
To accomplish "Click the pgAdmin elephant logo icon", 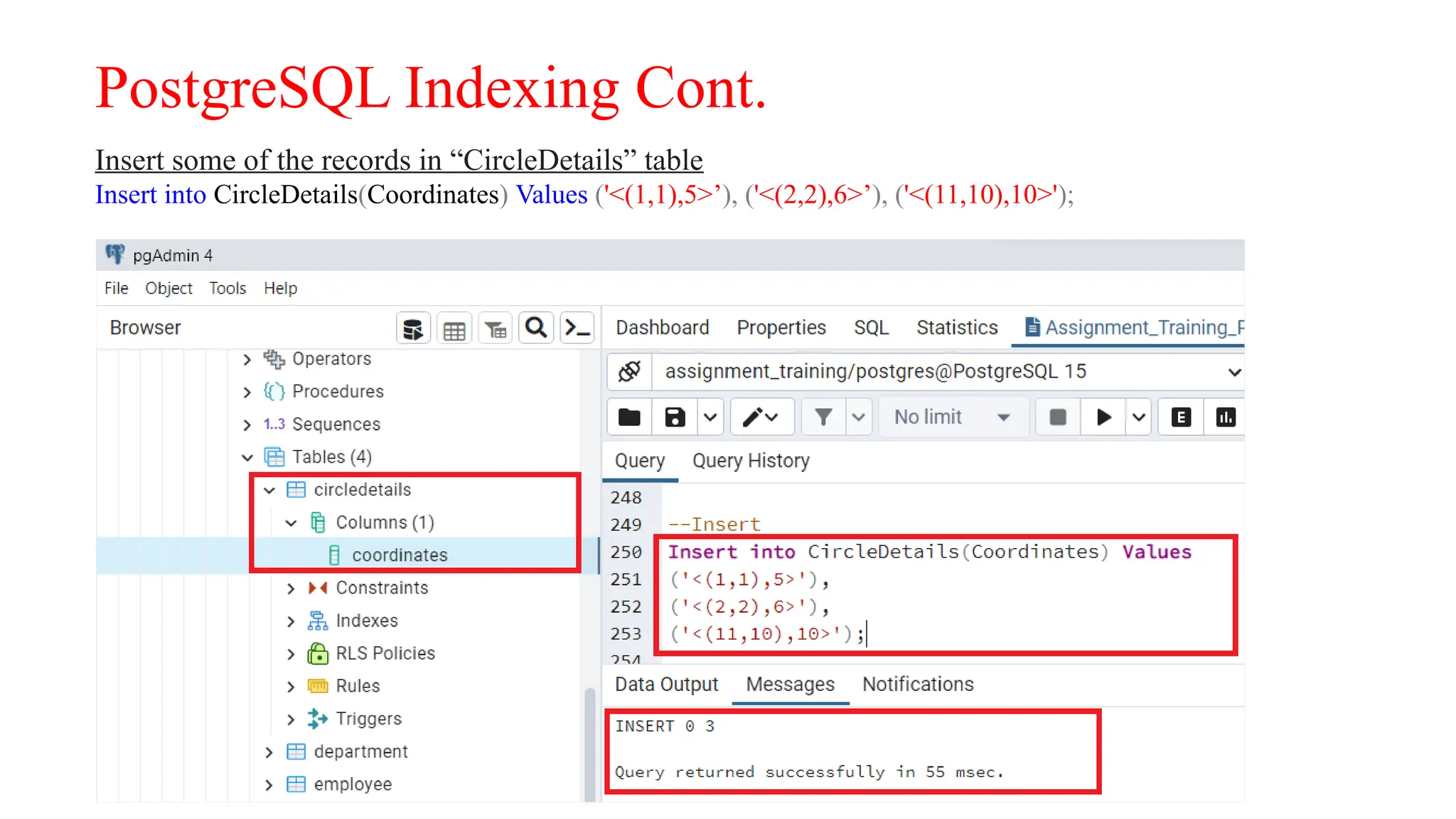I will (114, 255).
